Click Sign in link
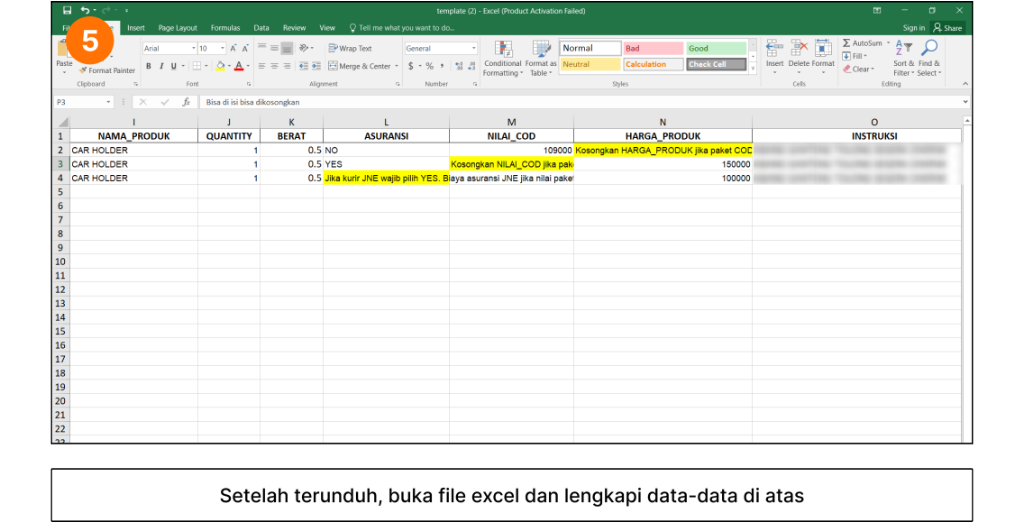Screen dimensions: 1024x523 913,28
